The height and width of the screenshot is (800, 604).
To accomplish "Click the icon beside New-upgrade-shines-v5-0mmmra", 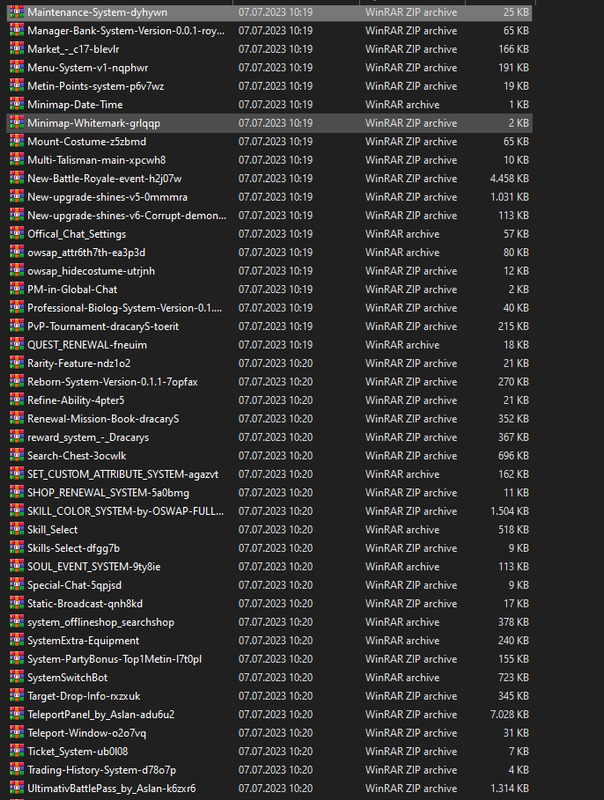I will pyautogui.click(x=17, y=196).
